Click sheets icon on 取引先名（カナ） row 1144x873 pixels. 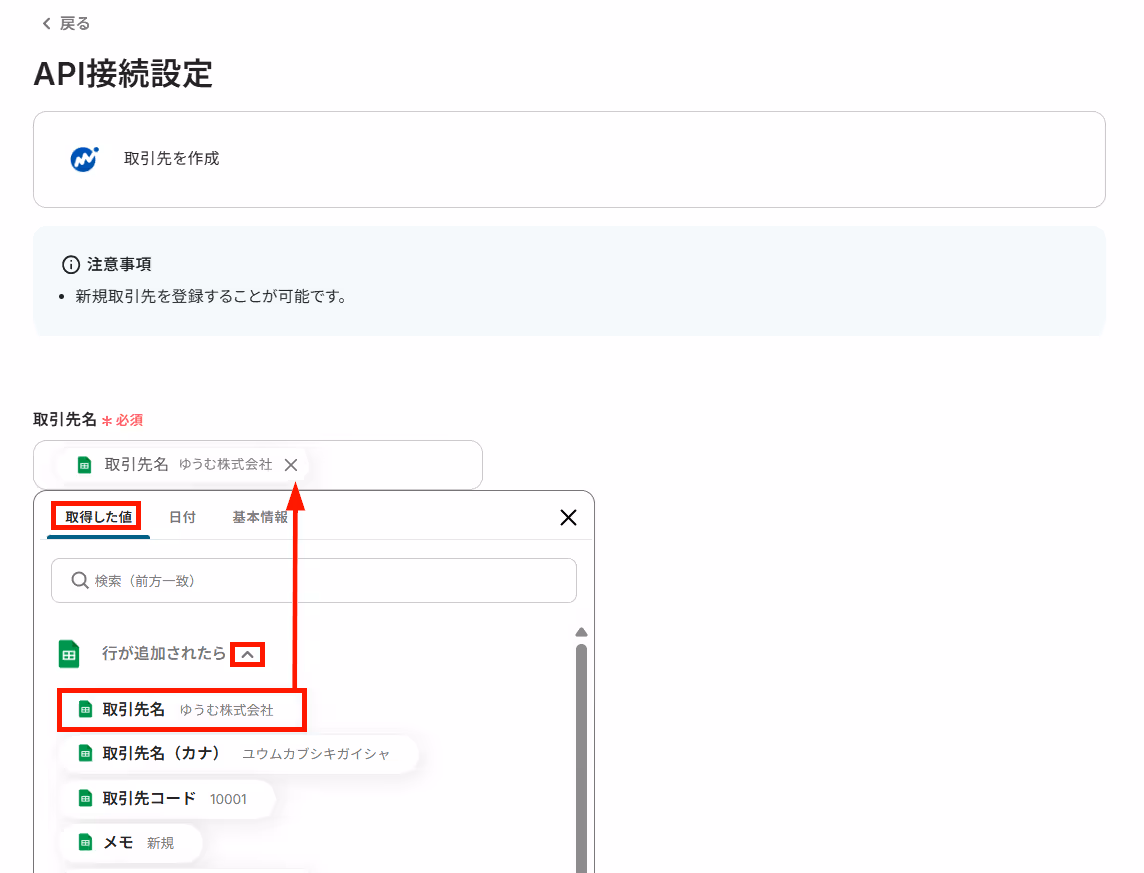(x=85, y=753)
